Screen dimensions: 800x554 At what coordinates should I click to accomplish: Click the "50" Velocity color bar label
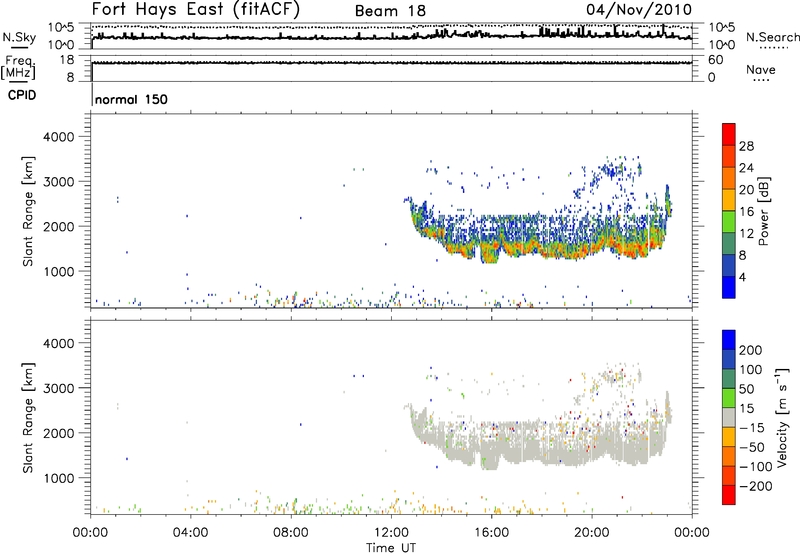[x=746, y=389]
